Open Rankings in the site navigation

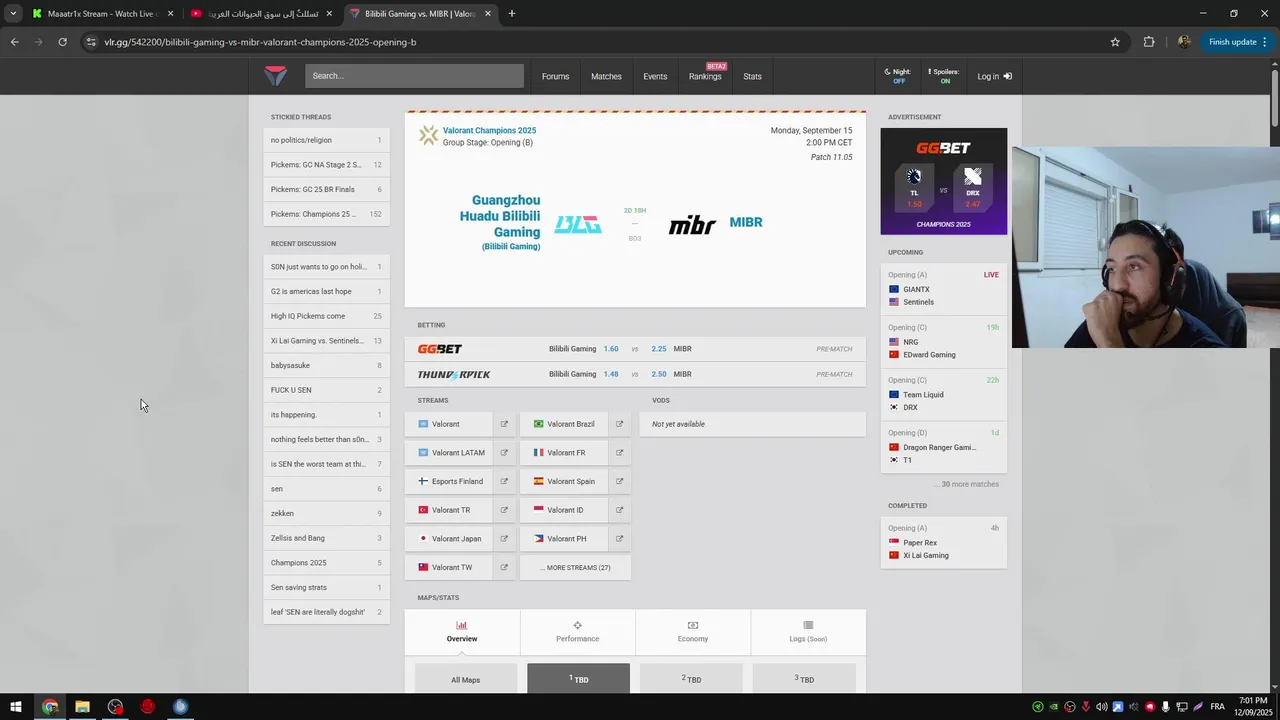pyautogui.click(x=705, y=76)
